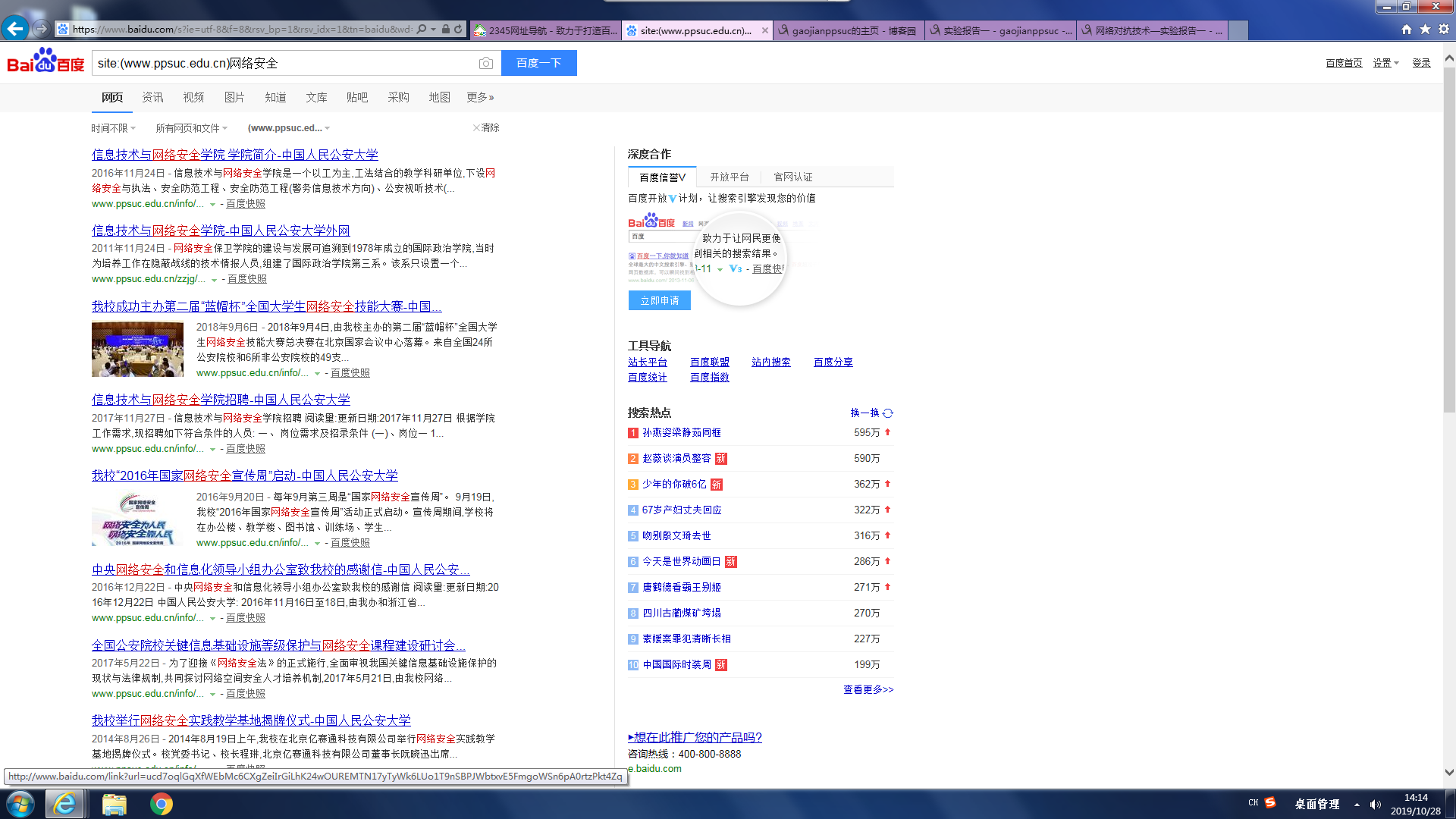The image size is (1456, 819).
Task: Launch Chrome from the taskbar
Action: pos(161,804)
